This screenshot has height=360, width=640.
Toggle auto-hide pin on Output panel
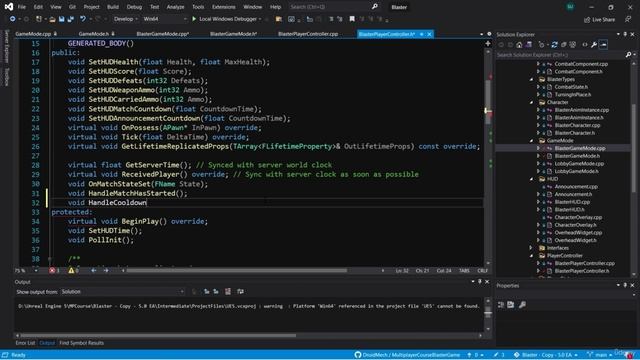click(480, 282)
